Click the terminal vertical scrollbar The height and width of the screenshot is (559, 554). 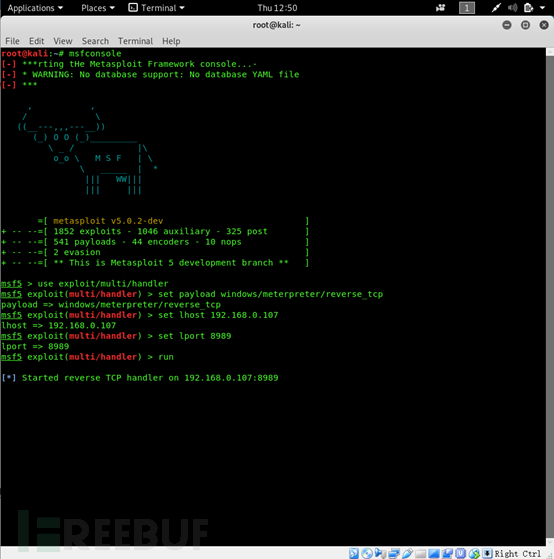tap(550, 296)
